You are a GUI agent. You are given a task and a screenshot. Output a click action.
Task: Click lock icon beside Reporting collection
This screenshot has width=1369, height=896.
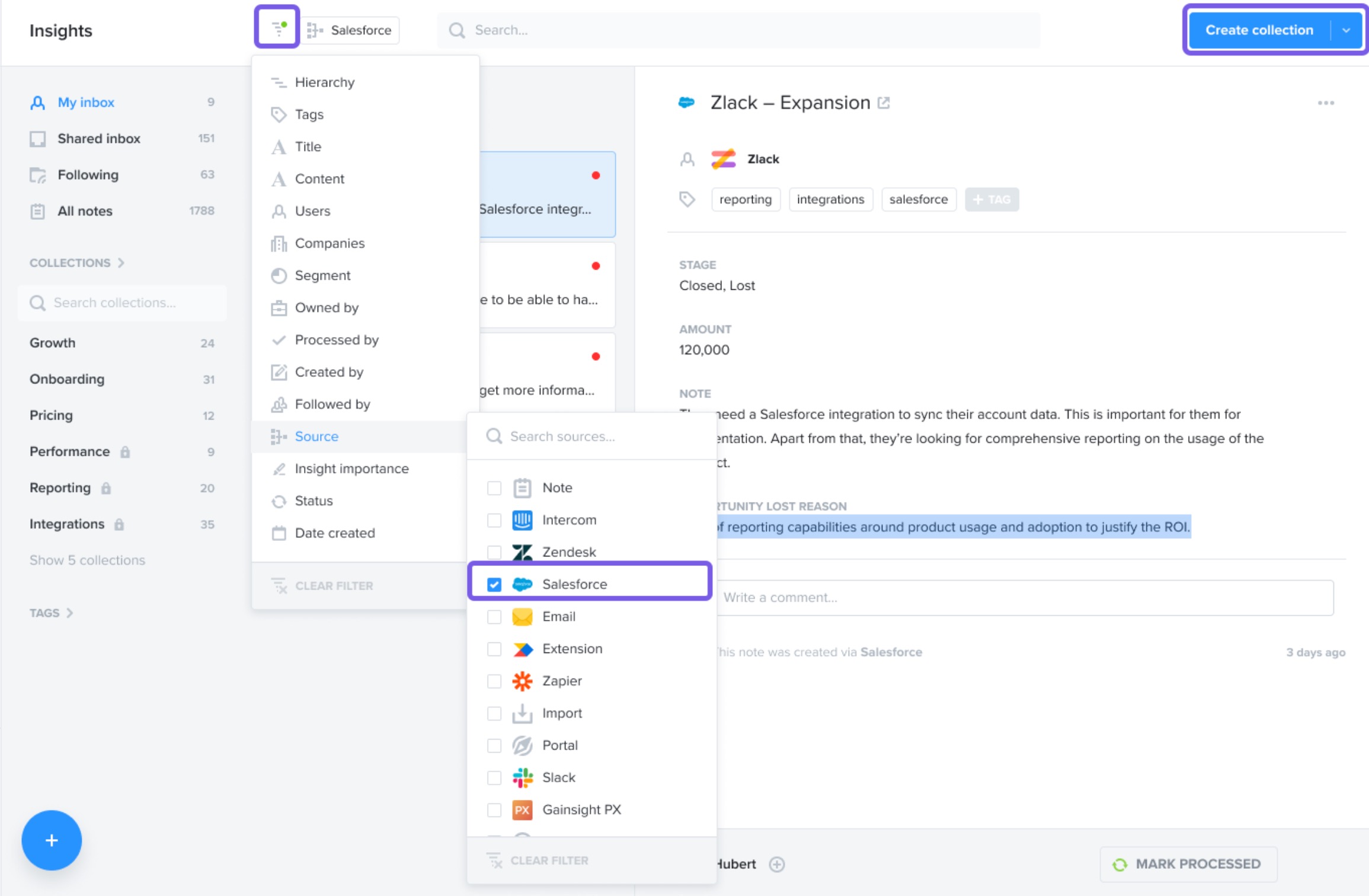[106, 488]
